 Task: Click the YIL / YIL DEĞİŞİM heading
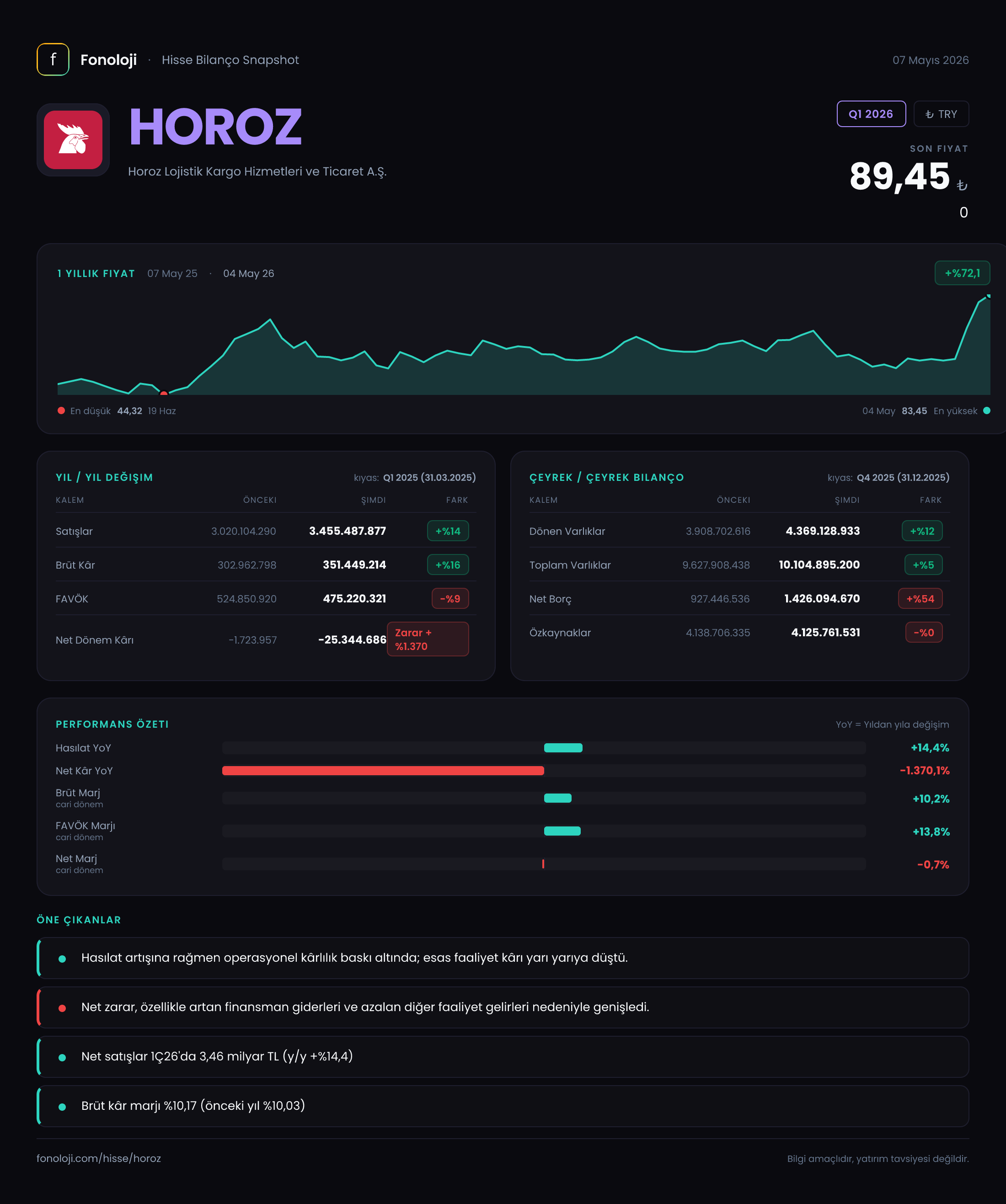tap(104, 478)
